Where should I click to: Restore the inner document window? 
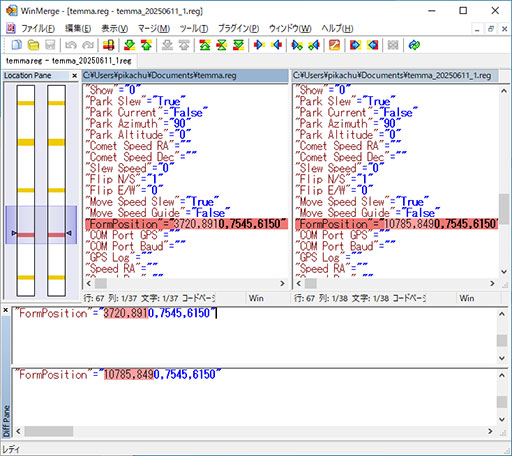(x=491, y=29)
